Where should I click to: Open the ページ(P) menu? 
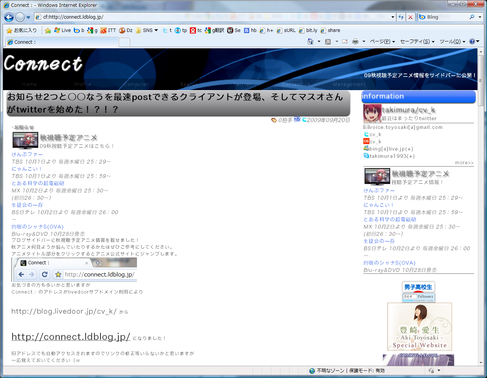click(x=382, y=42)
